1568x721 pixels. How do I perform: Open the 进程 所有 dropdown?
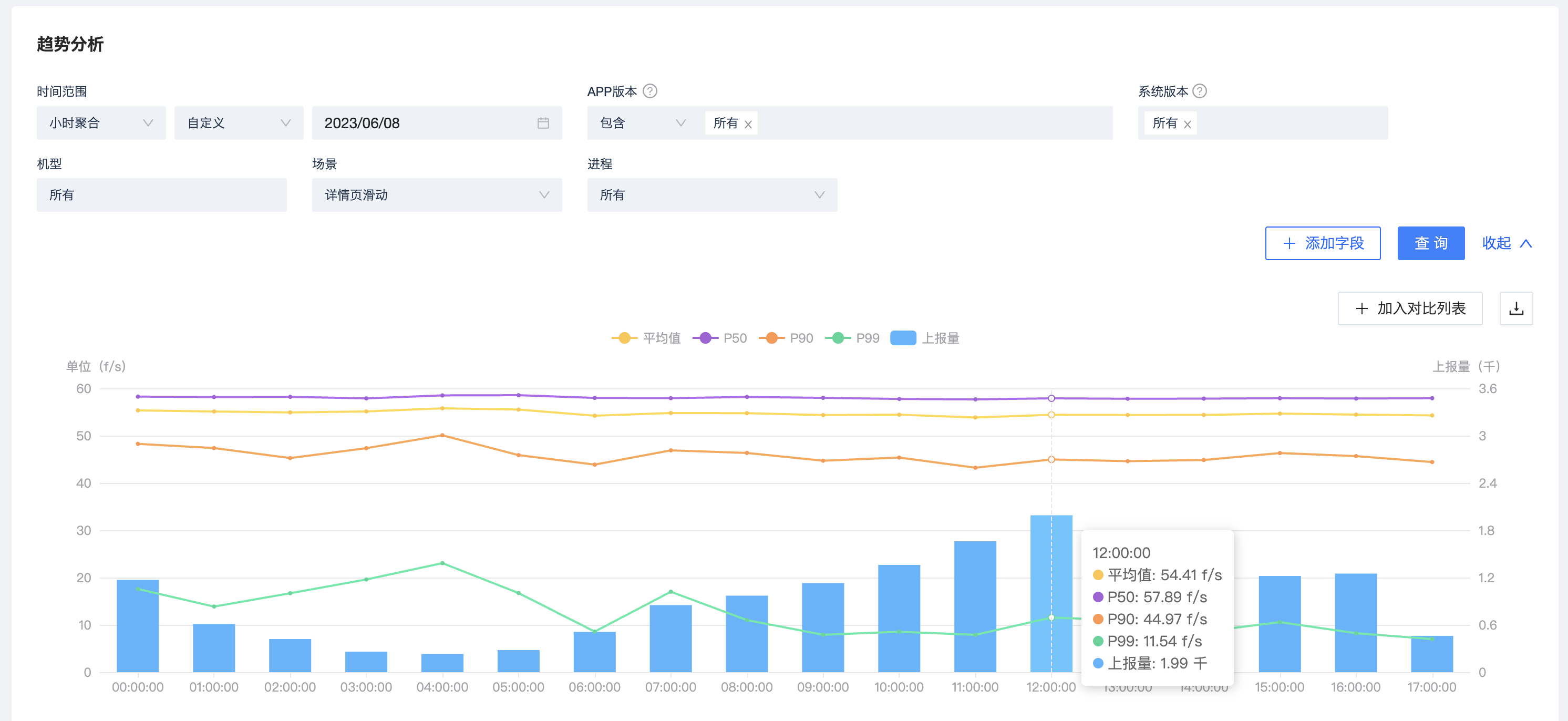[x=711, y=195]
